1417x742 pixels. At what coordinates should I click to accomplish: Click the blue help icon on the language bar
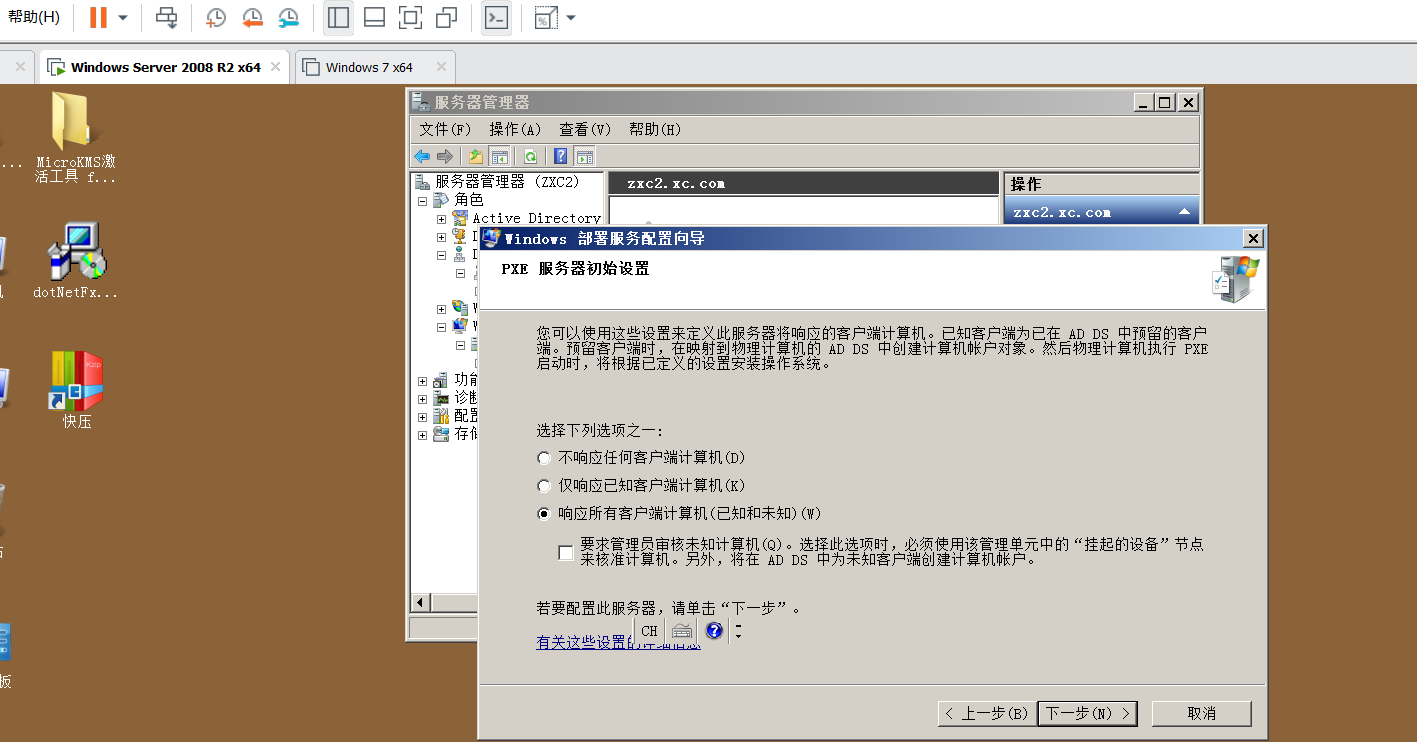tap(714, 631)
